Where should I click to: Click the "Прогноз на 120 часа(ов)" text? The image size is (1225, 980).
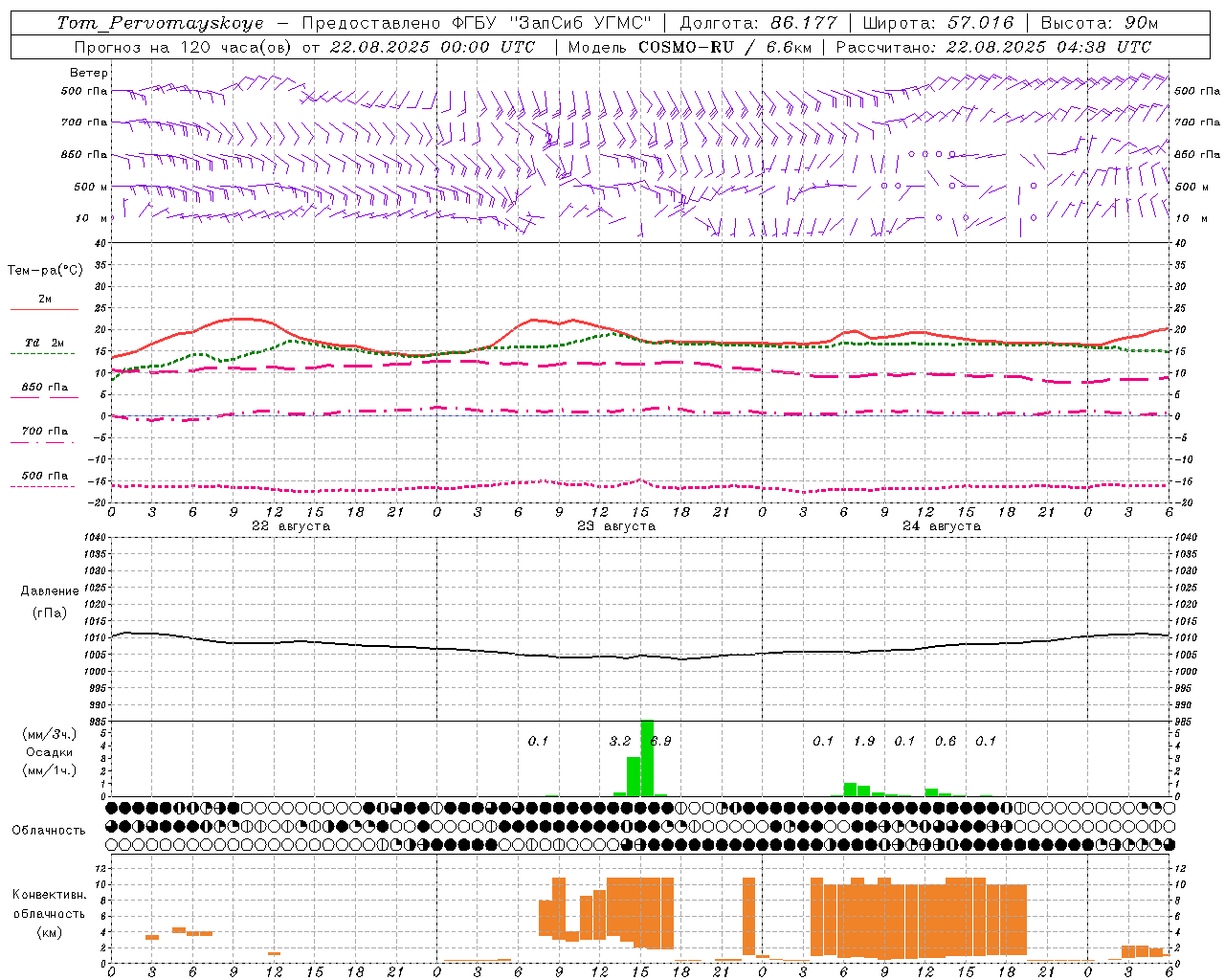pyautogui.click(x=183, y=47)
